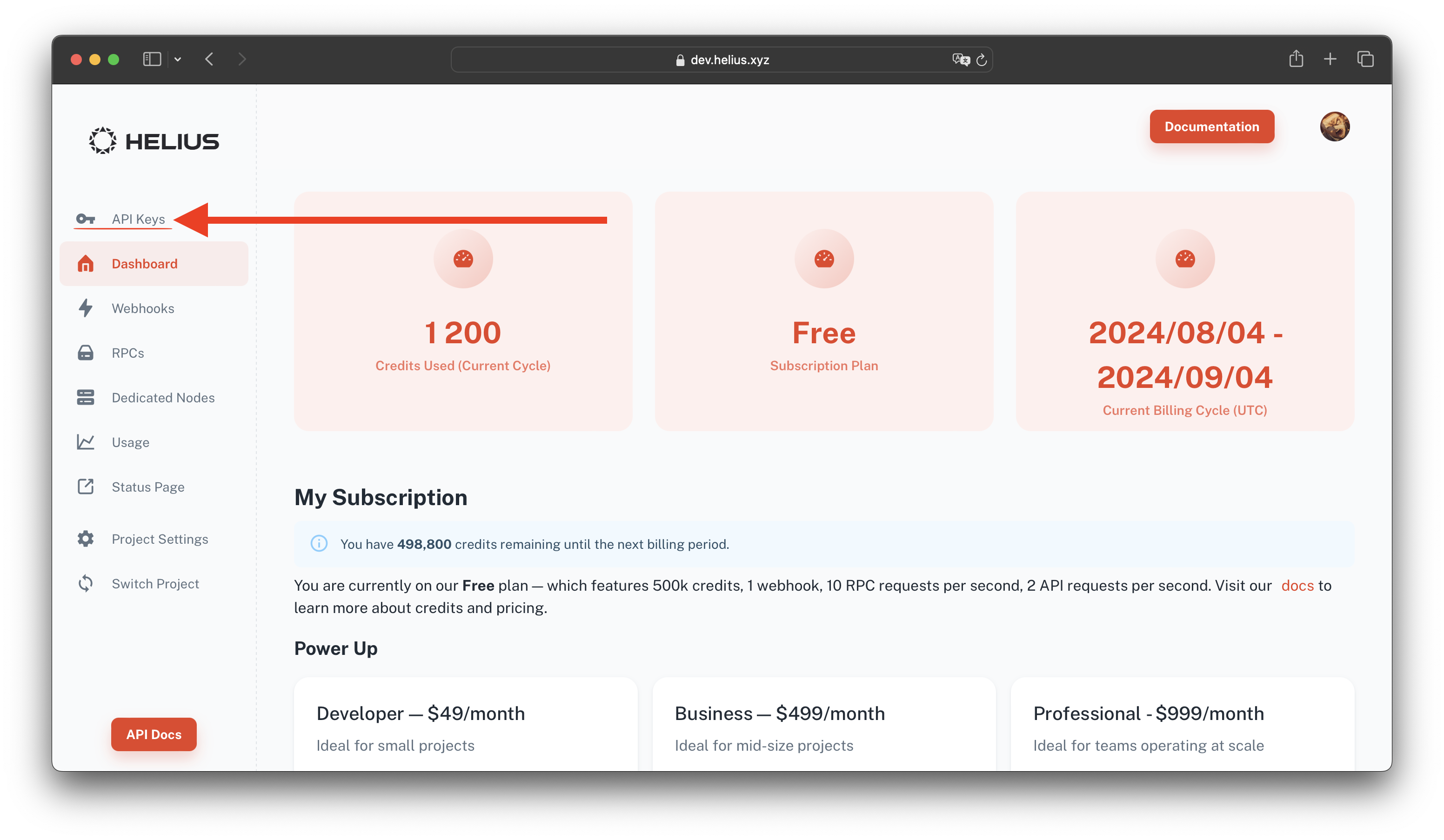Show the Safari tab overview
This screenshot has width=1444, height=840.
coord(1365,59)
